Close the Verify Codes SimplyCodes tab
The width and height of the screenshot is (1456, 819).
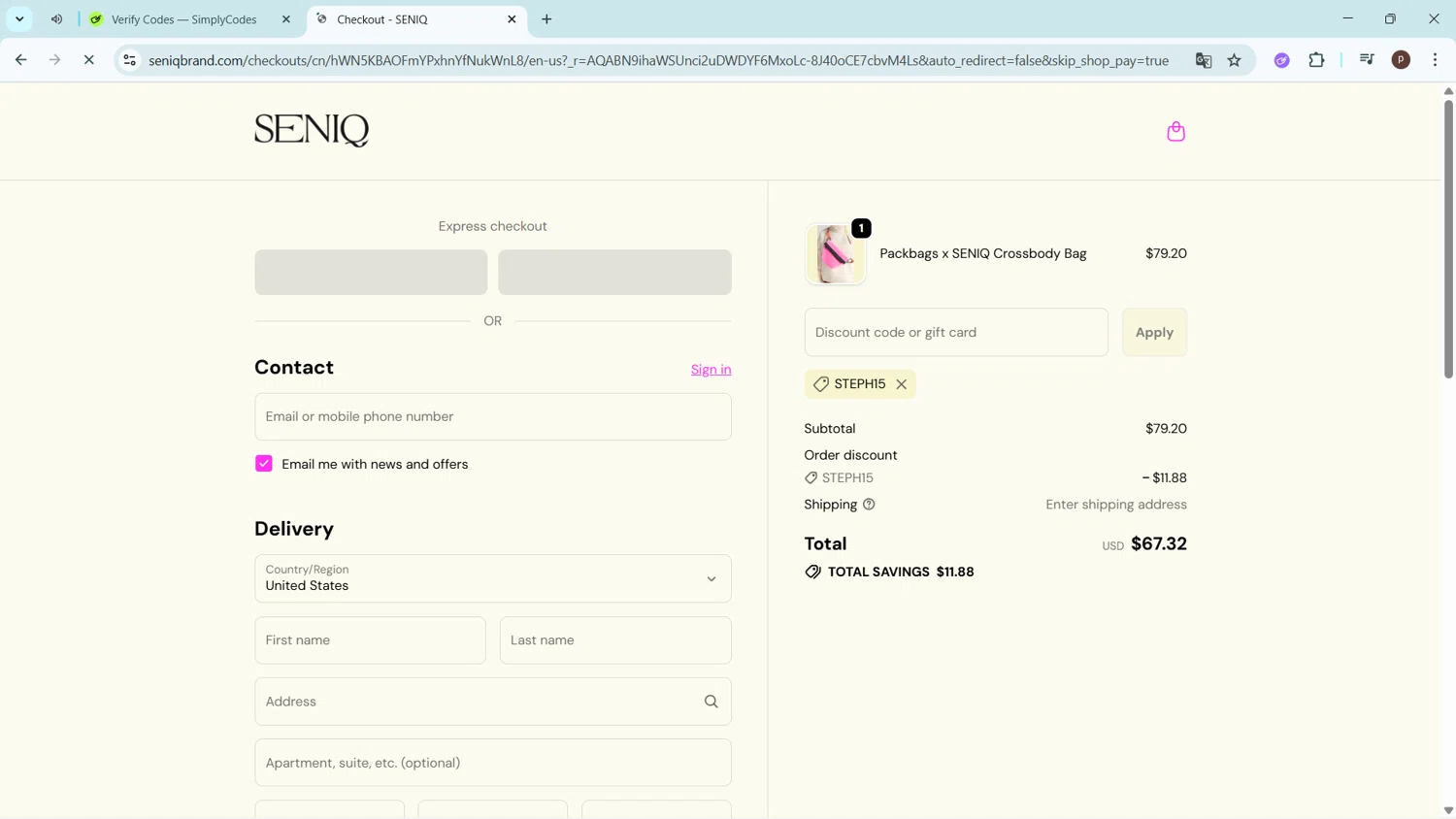coord(286,19)
